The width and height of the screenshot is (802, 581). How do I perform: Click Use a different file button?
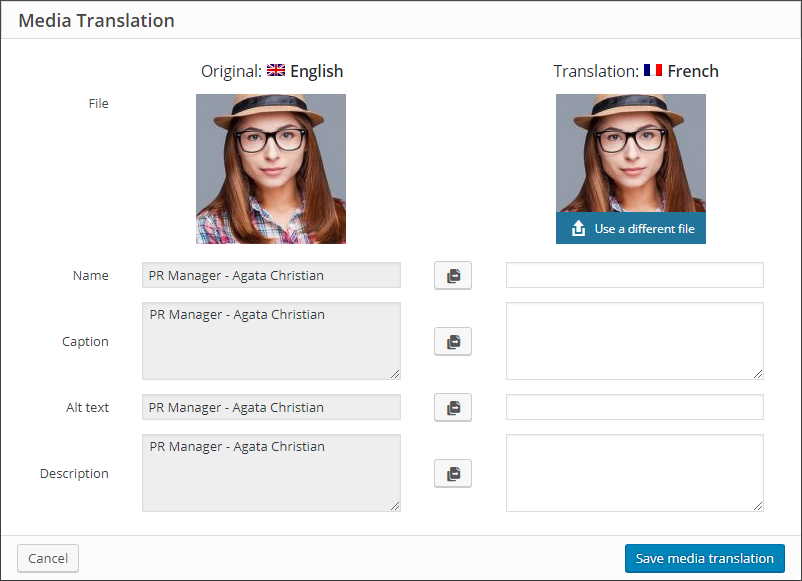coord(631,228)
